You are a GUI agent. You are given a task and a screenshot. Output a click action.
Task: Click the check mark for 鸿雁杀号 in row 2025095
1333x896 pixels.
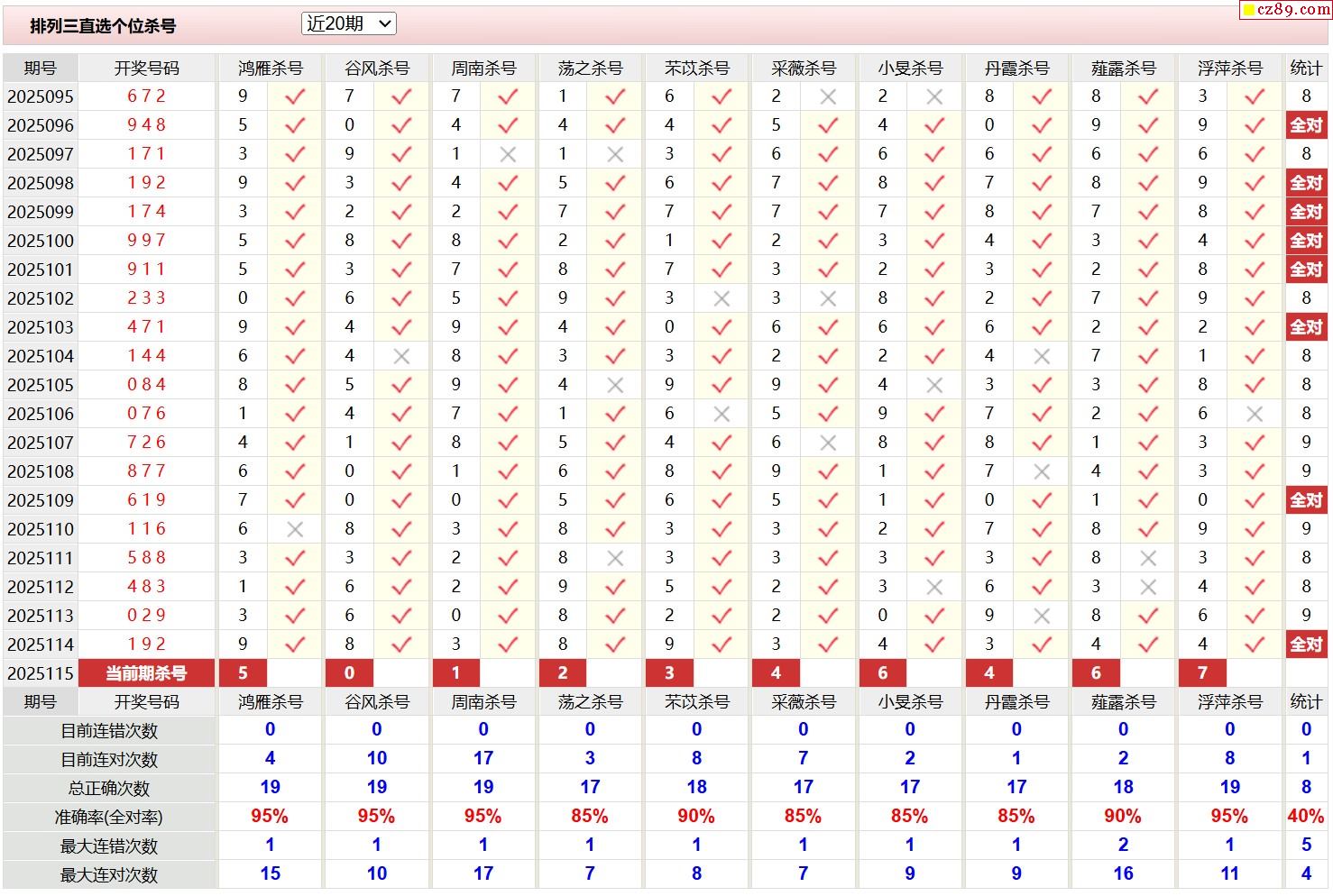pyautogui.click(x=295, y=96)
